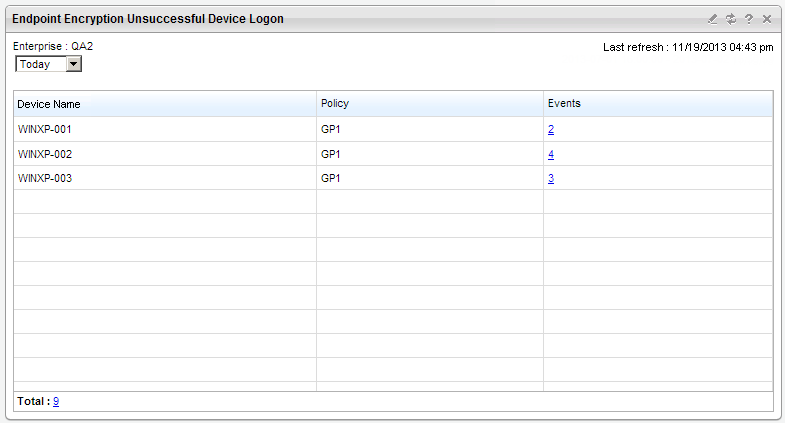Select the WINXP-001 device name cell

[x=45, y=130]
